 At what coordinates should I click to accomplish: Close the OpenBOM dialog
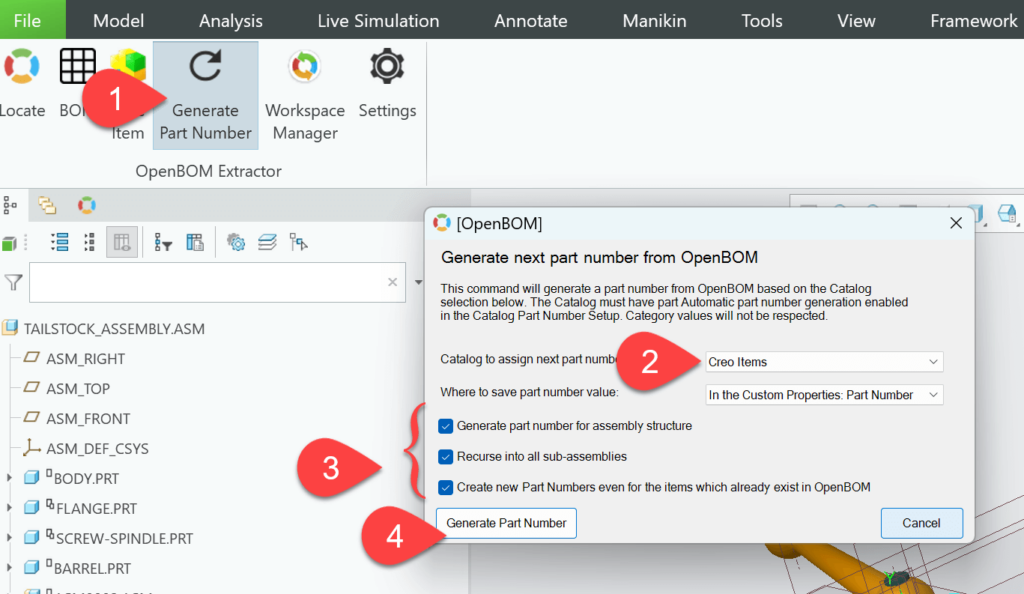tap(956, 223)
